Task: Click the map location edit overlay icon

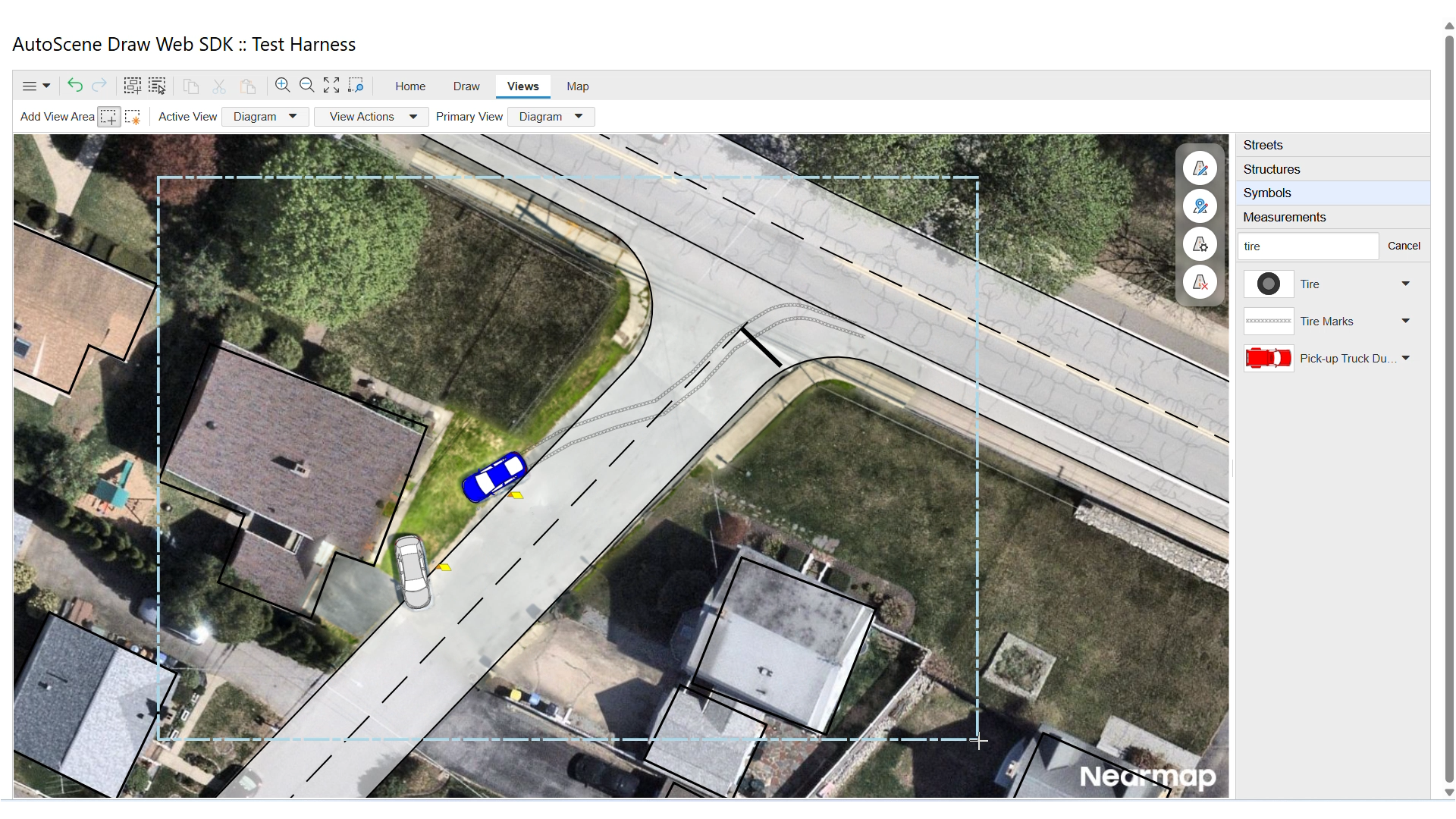Action: point(1200,206)
